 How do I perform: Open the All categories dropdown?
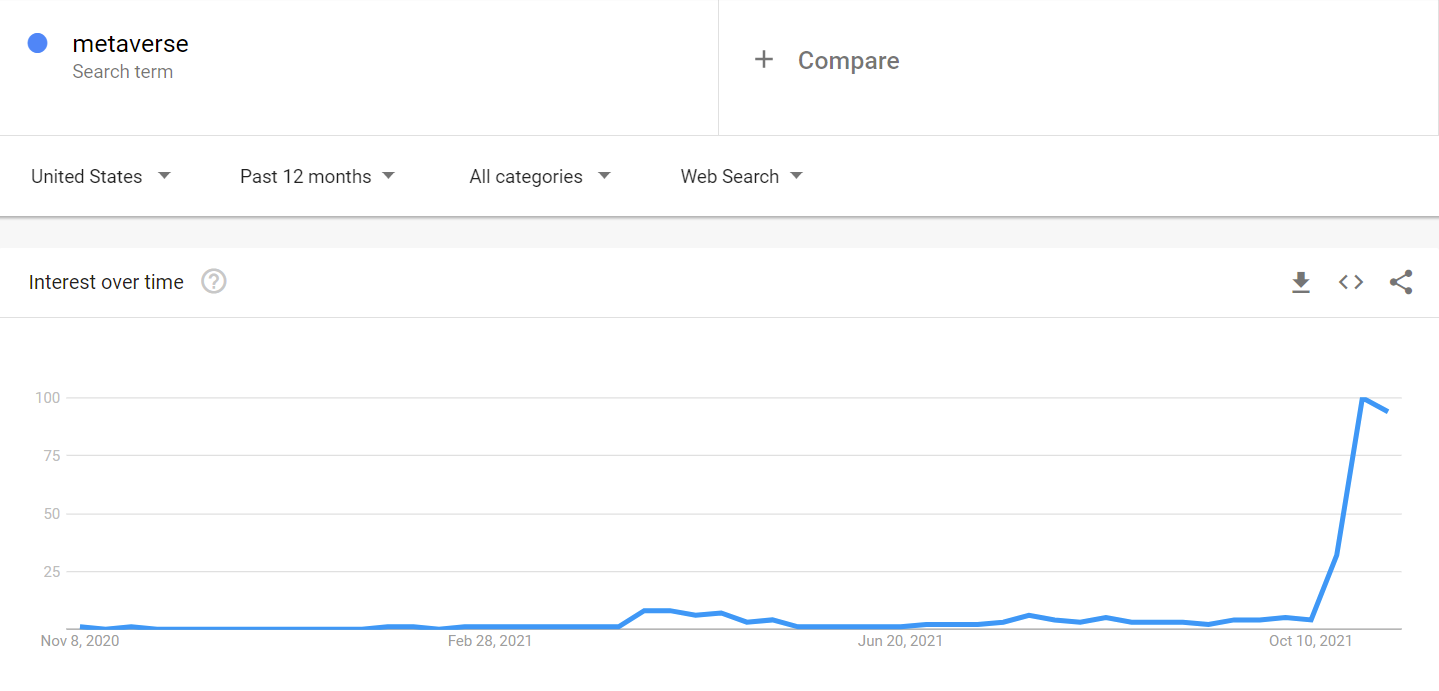click(x=539, y=177)
